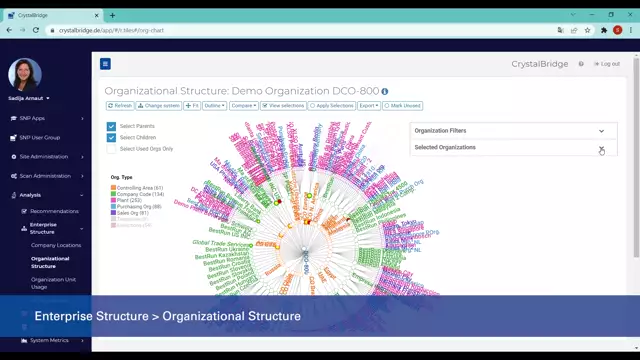
Task: Click the SNP User Group icon
Action: click(13, 138)
